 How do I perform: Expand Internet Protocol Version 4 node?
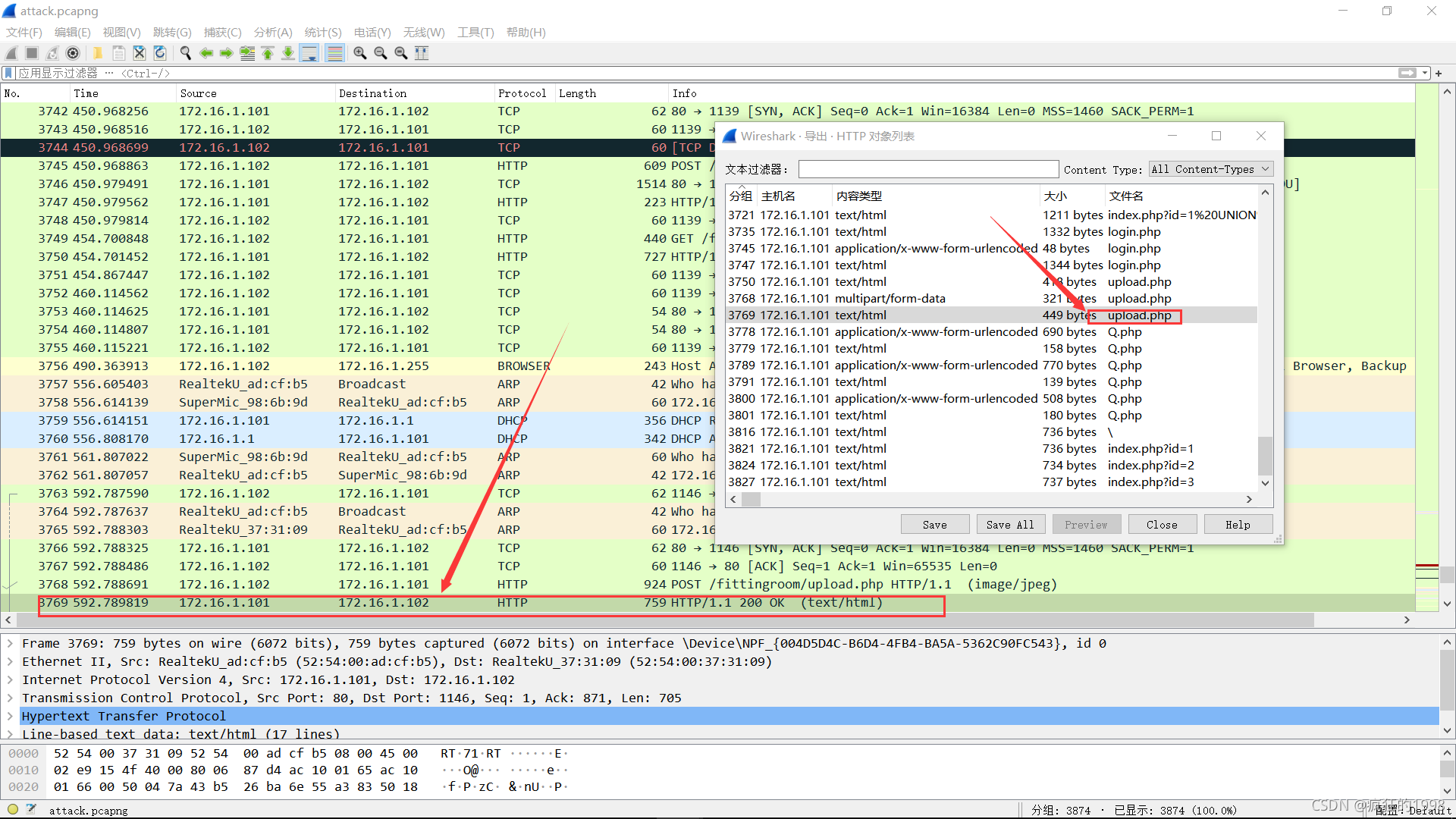point(11,679)
